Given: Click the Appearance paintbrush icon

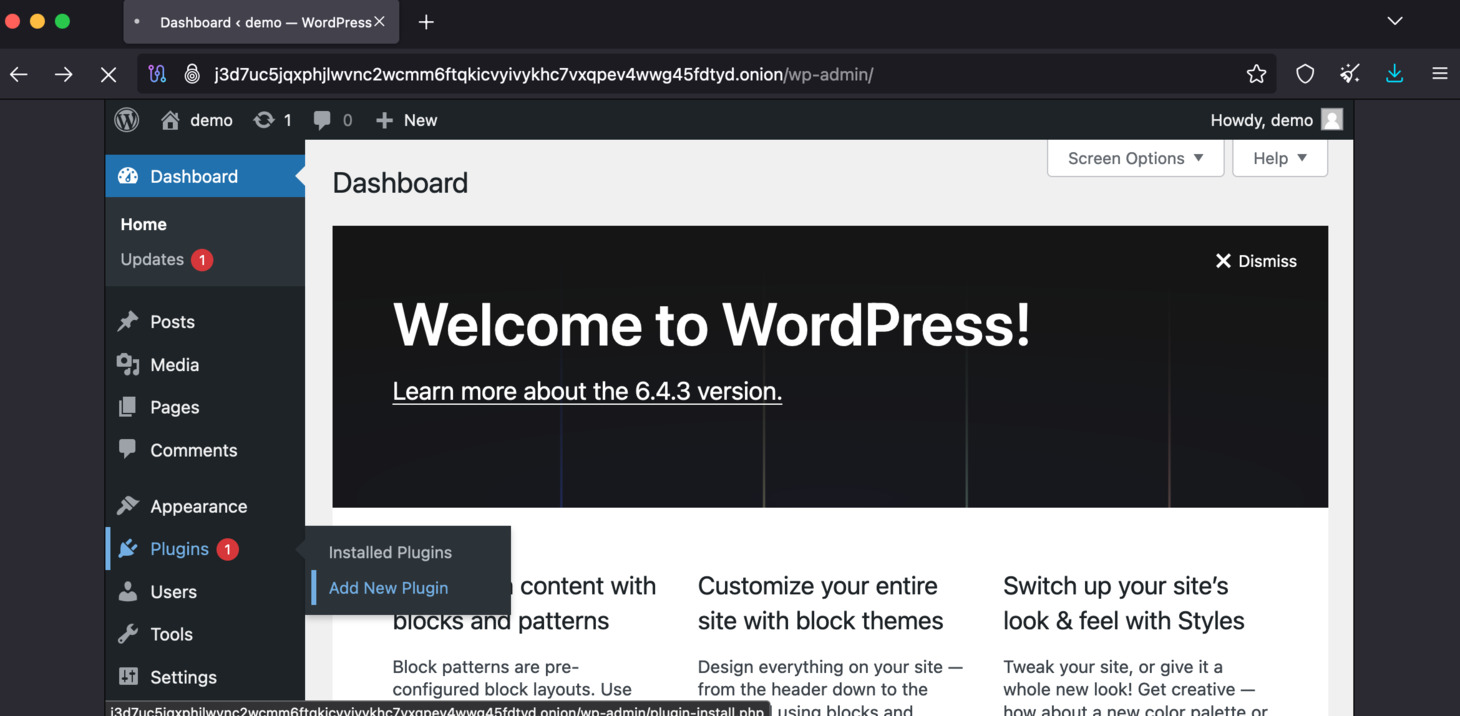Looking at the screenshot, I should [x=128, y=506].
